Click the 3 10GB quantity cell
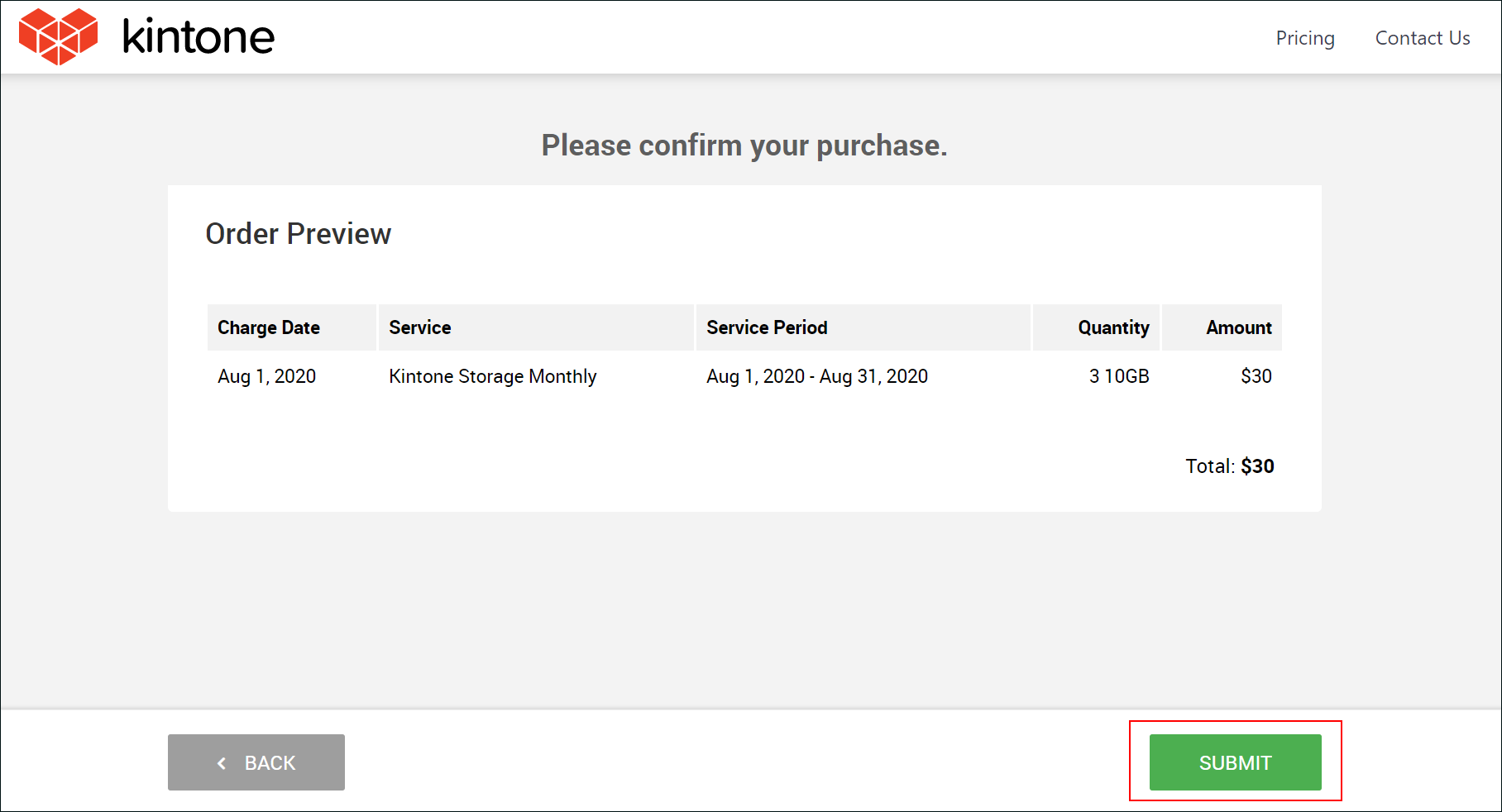 1118,376
